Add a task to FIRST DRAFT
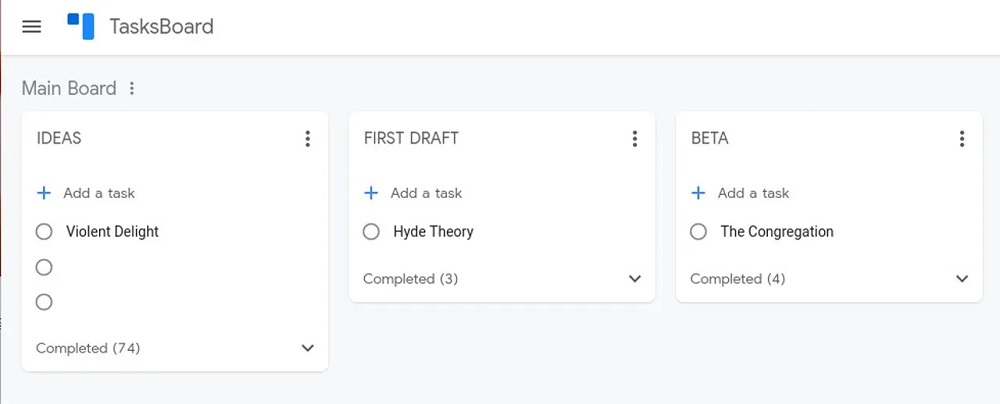 [426, 193]
